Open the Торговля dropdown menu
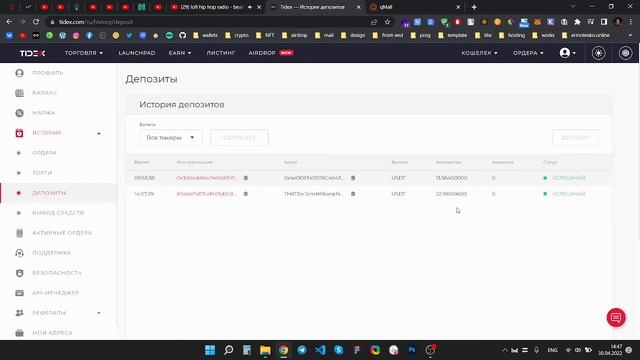This screenshot has width=640, height=360. coord(84,53)
